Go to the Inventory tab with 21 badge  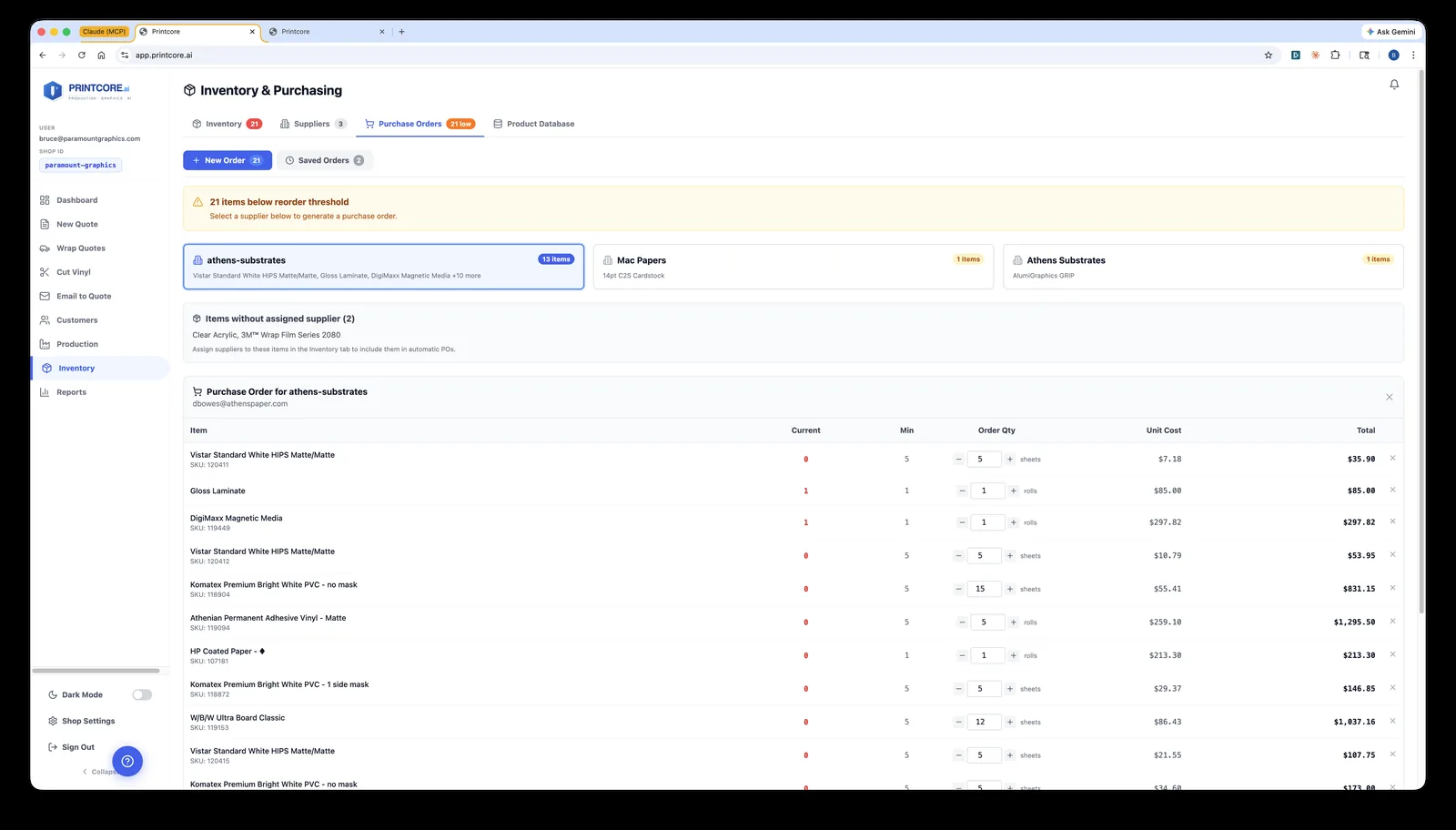click(x=227, y=124)
